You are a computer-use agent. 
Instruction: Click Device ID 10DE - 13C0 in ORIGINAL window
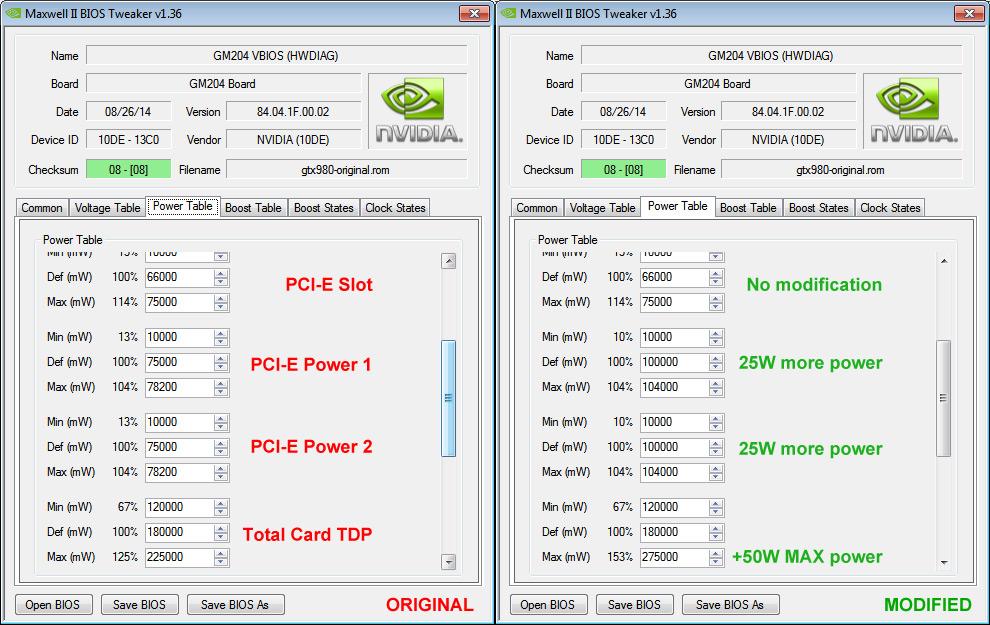pyautogui.click(x=128, y=140)
